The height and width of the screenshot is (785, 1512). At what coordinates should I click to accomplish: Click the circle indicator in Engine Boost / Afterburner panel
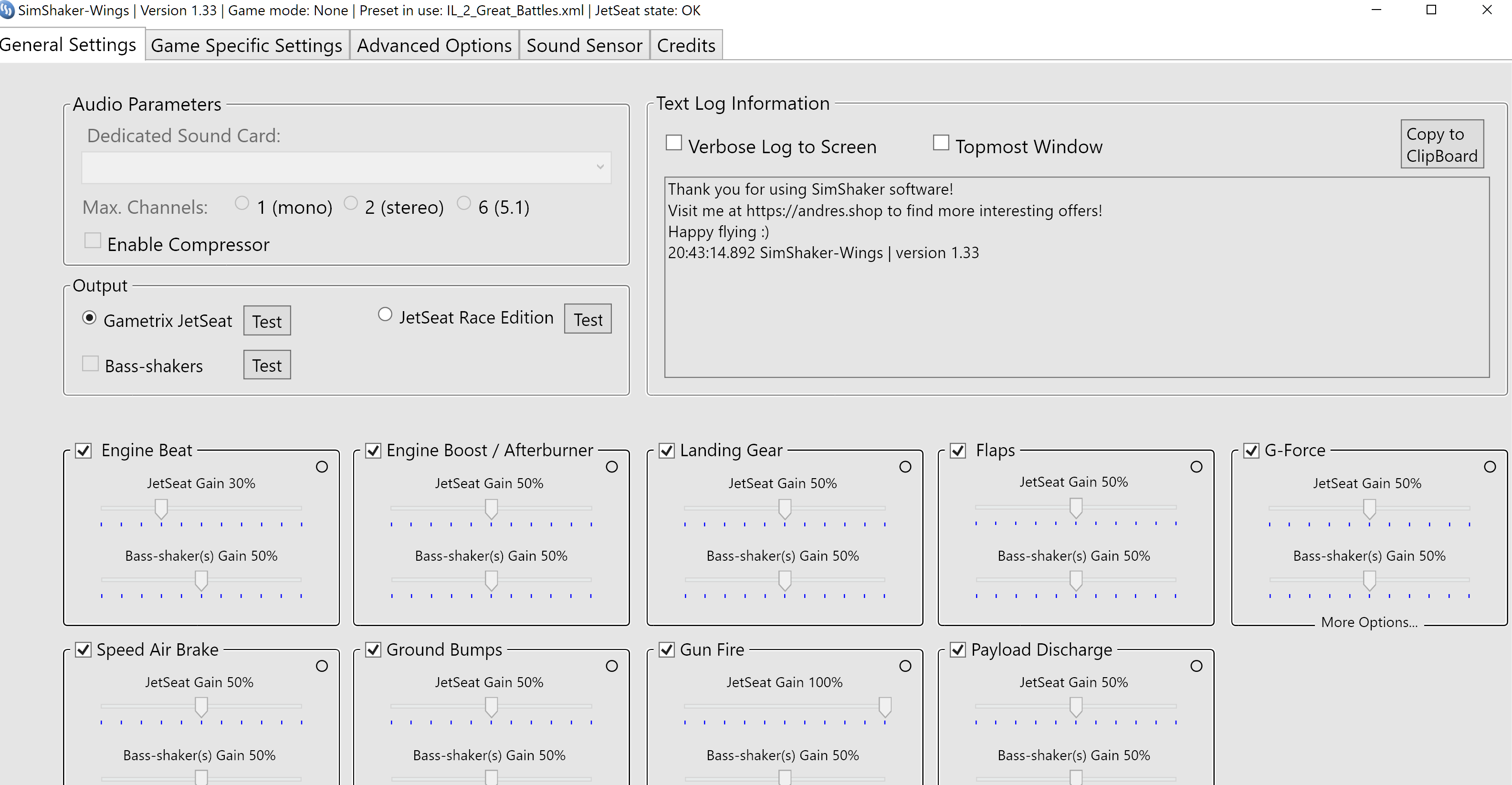click(611, 467)
